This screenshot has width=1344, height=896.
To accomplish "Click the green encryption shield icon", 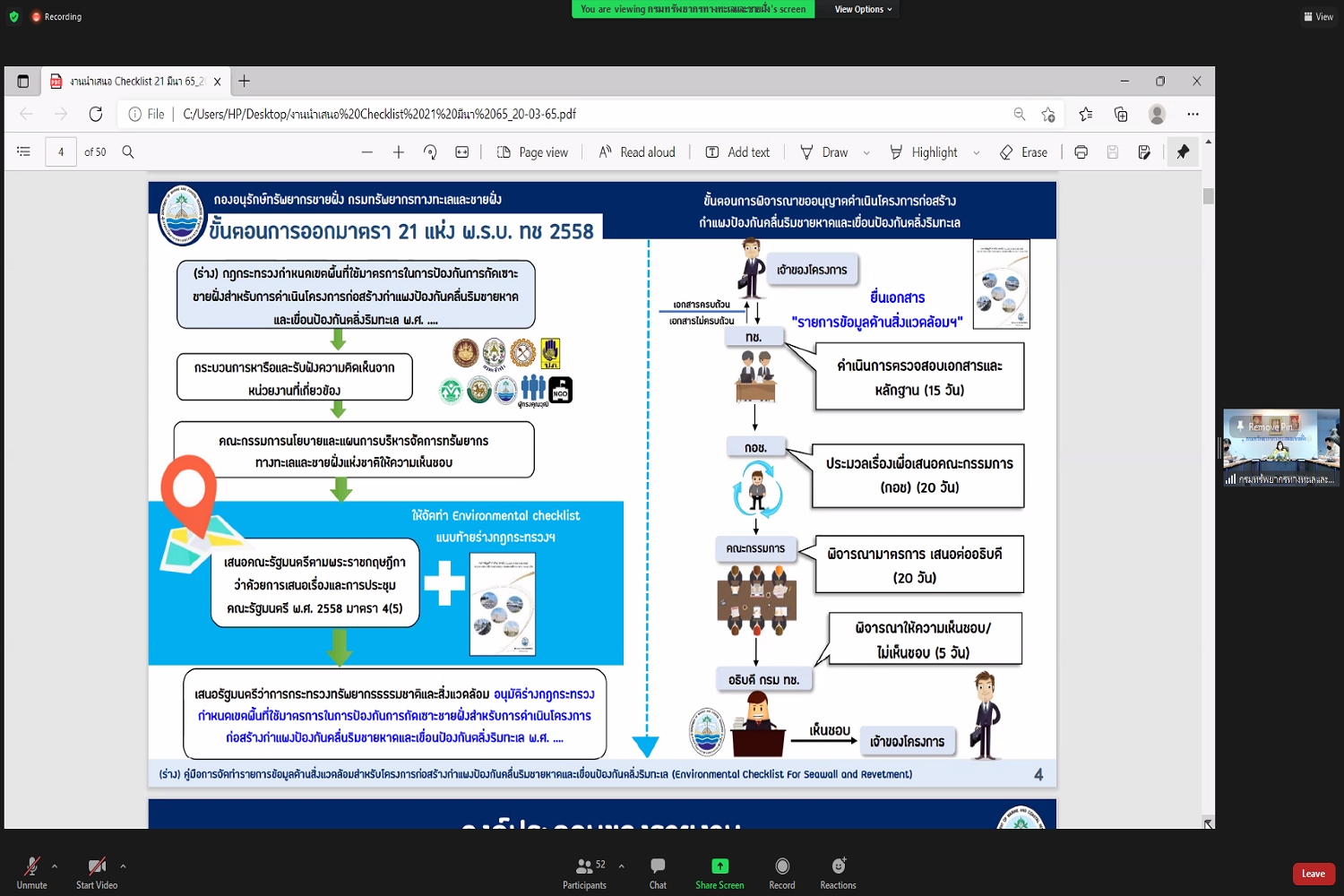I will [x=13, y=16].
